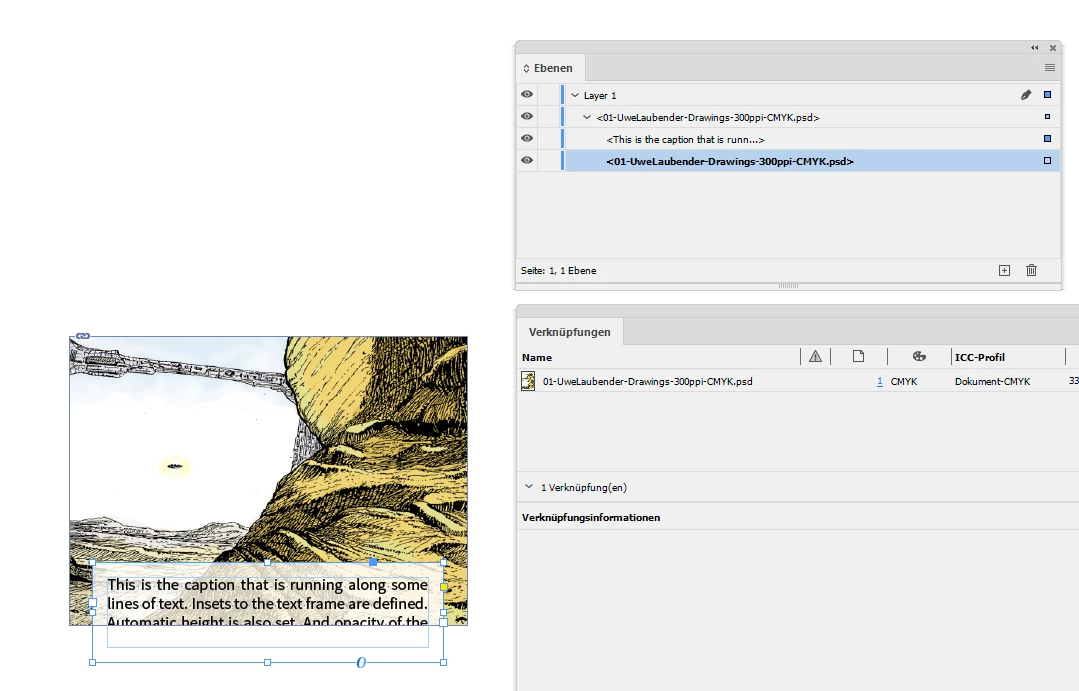This screenshot has width=1079, height=691.
Task: Click the yellow anchored-object control square on the caption frame
Action: point(444,587)
